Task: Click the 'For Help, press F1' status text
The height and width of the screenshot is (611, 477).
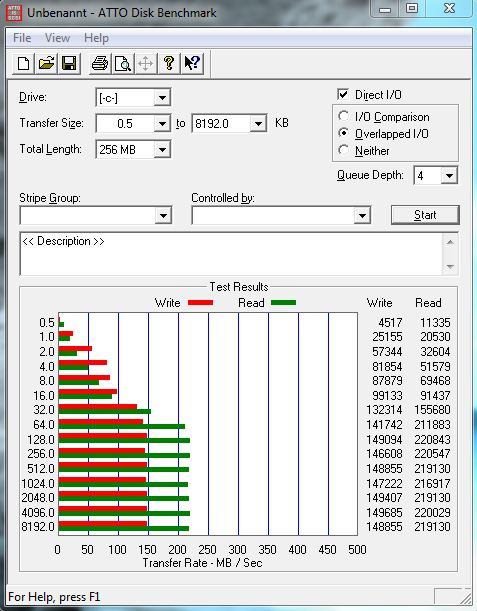Action: tap(54, 597)
